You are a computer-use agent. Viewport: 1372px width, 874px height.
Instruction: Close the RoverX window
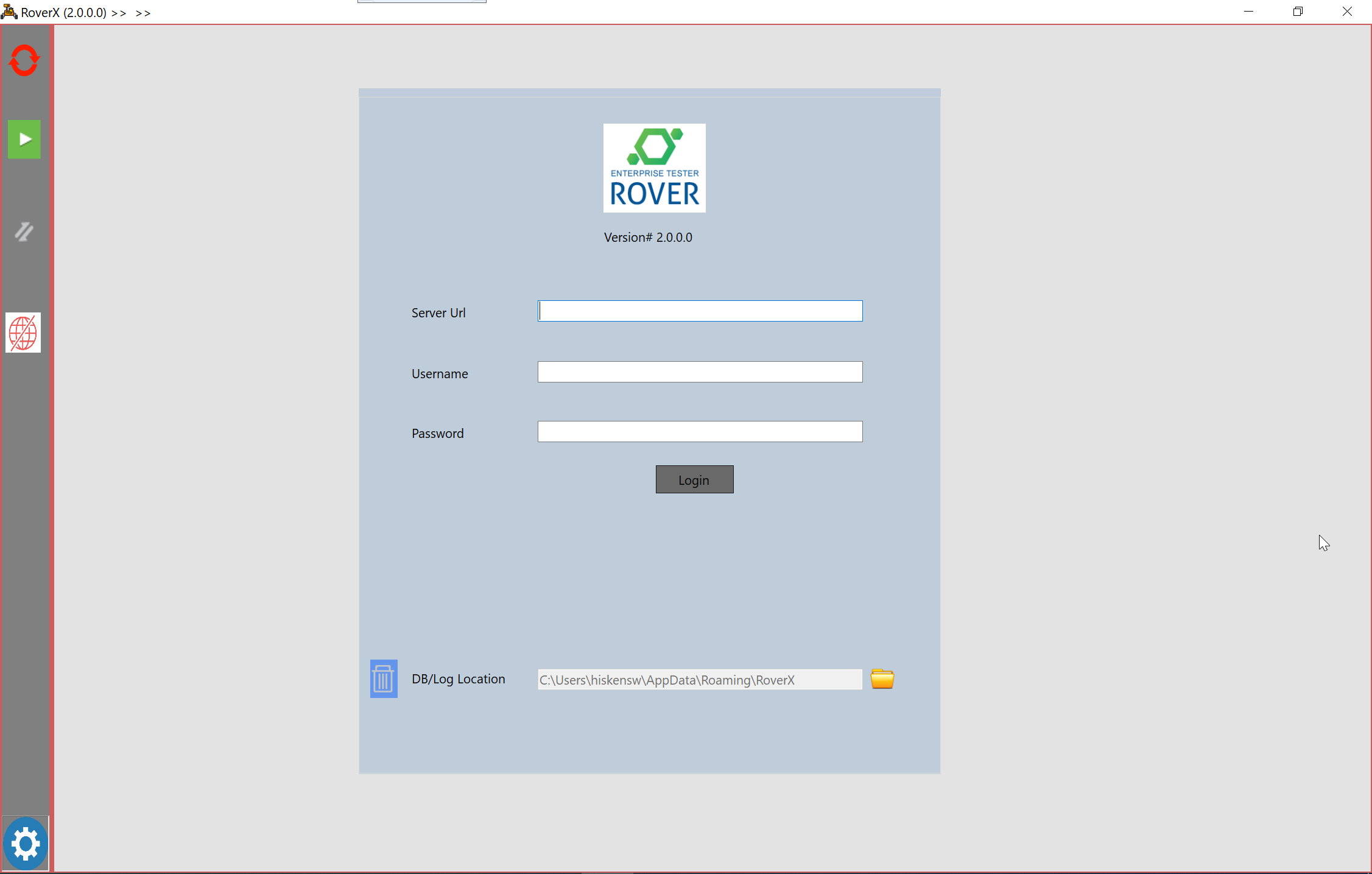coord(1347,12)
